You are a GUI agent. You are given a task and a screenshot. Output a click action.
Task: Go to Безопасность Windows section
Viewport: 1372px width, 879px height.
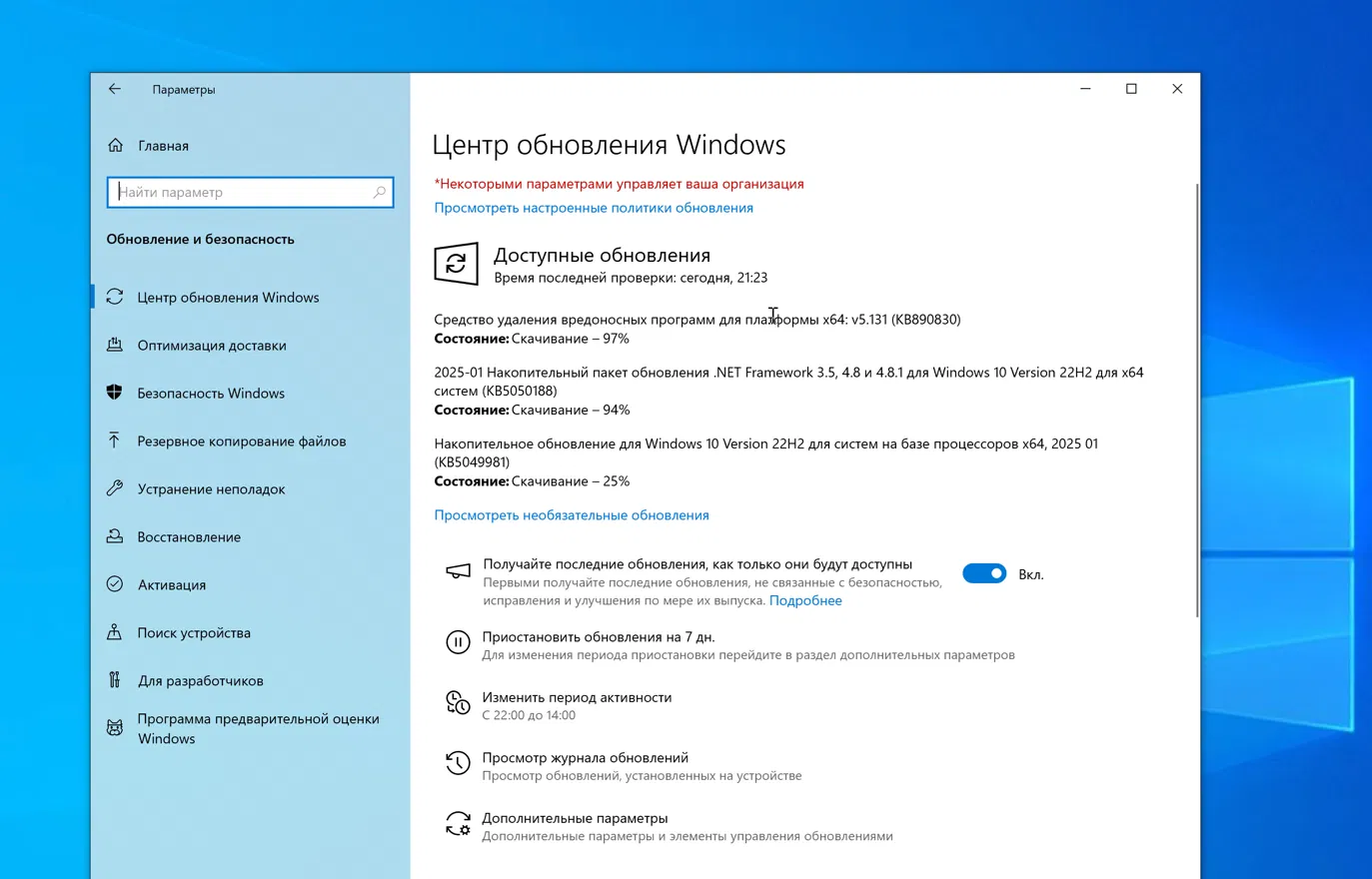pos(211,394)
